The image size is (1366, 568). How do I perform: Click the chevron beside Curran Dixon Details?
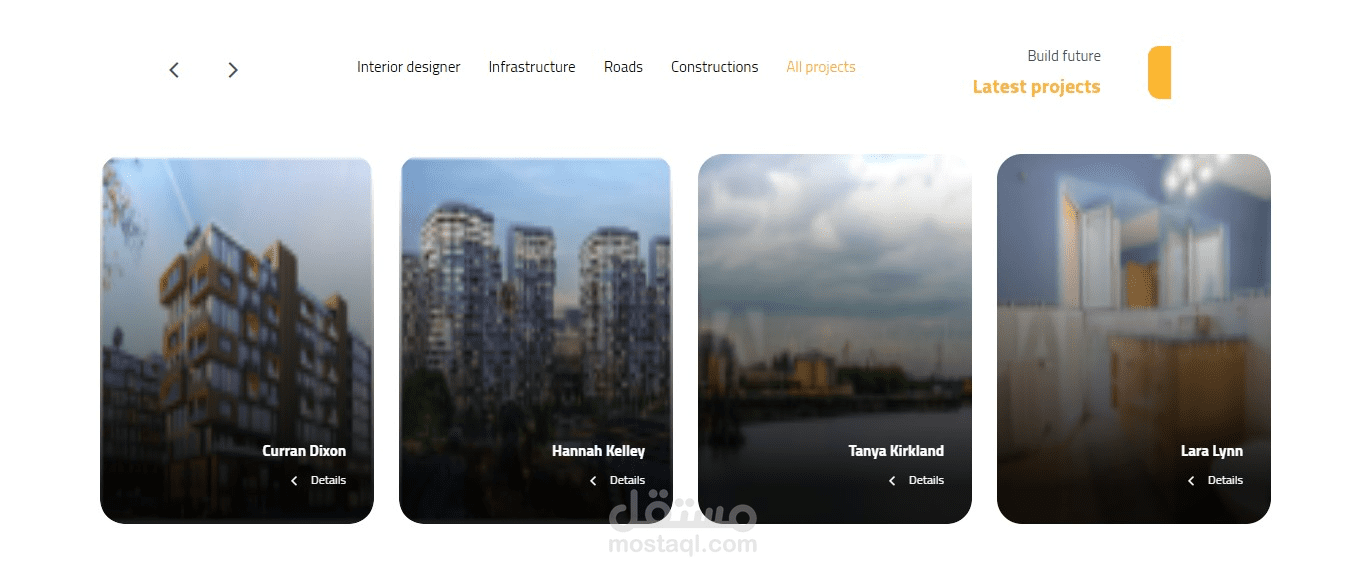(x=294, y=481)
